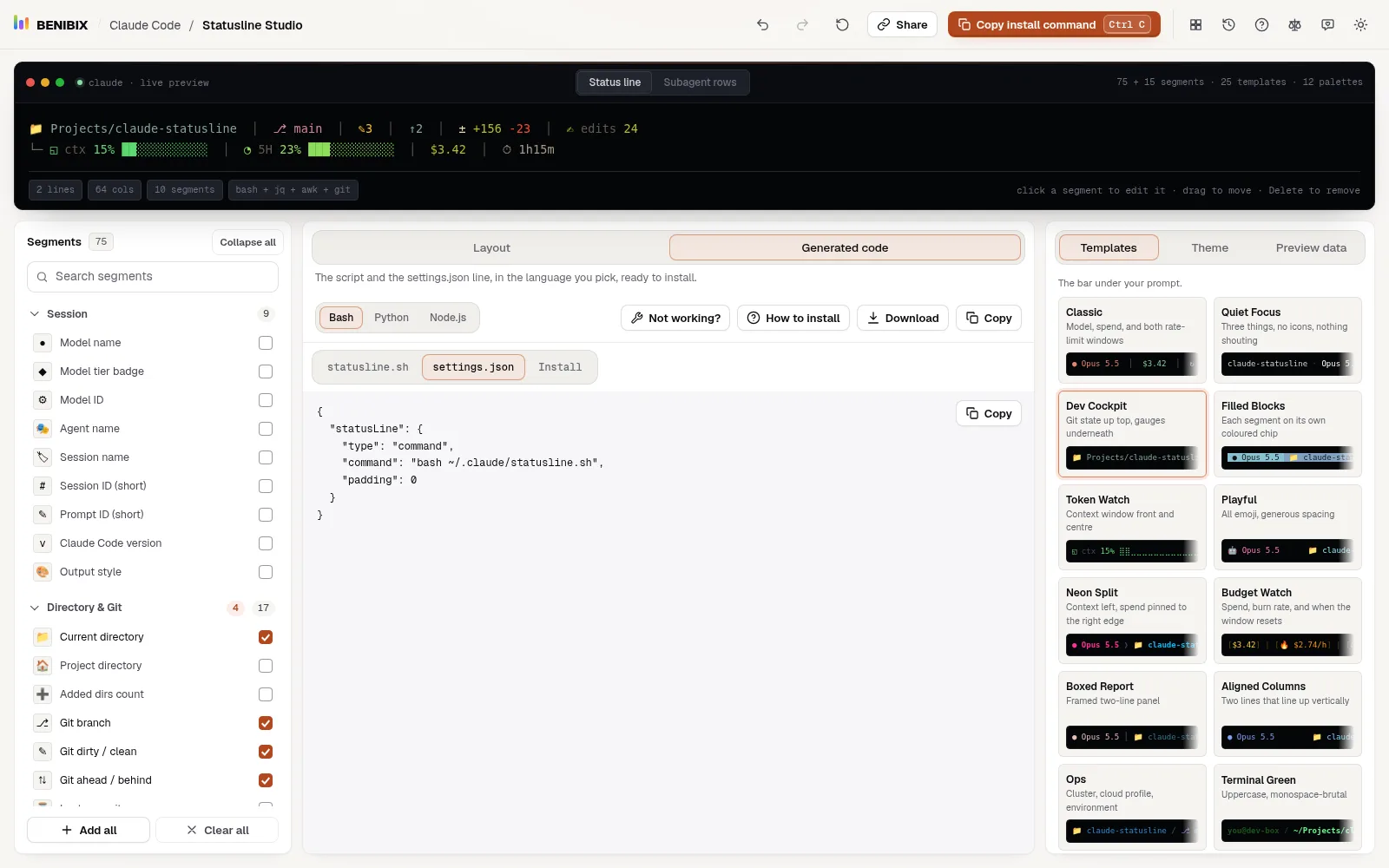Viewport: 1389px width, 868px height.
Task: Uncheck the Git branch checkbox
Action: tap(266, 723)
